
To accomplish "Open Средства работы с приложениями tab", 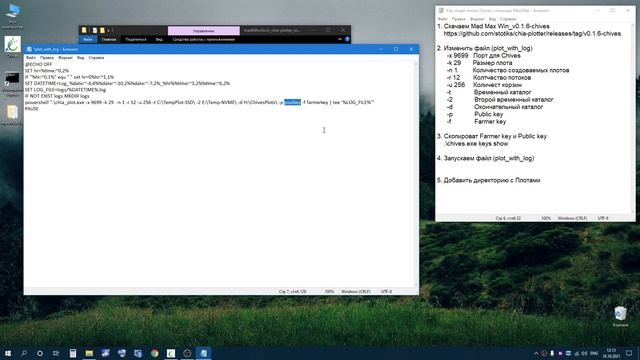I will [x=204, y=40].
